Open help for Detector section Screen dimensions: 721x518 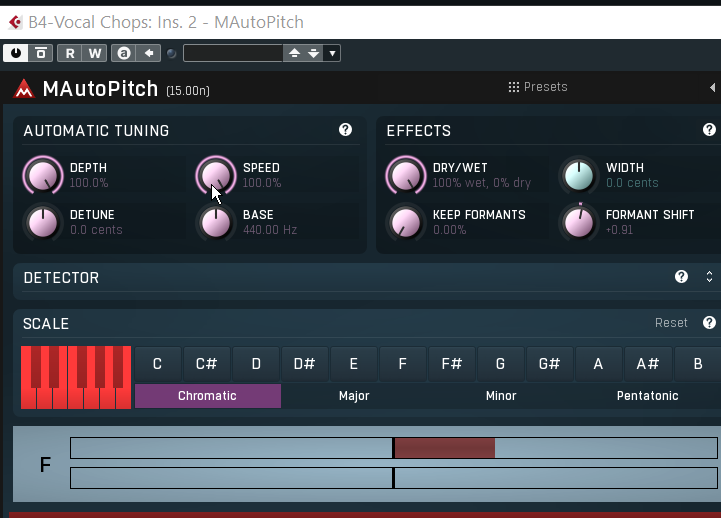click(681, 277)
